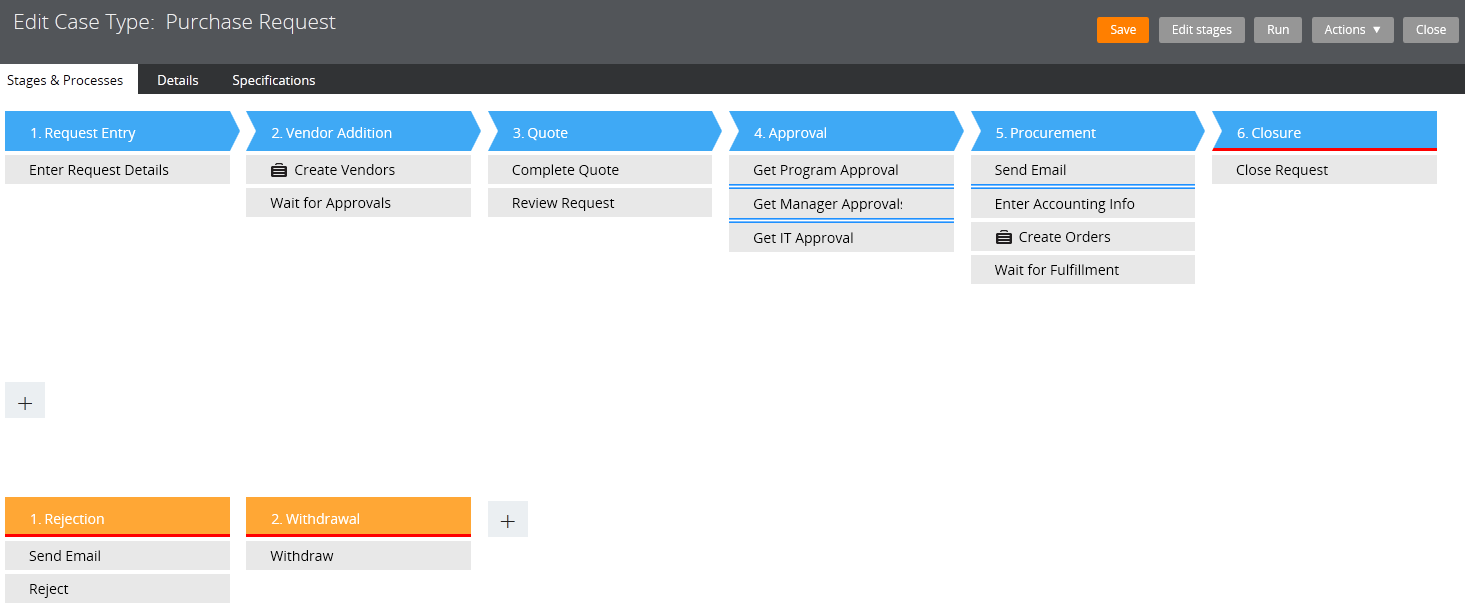The image size is (1465, 610).
Task: Open the Create Vendors step
Action: click(358, 170)
